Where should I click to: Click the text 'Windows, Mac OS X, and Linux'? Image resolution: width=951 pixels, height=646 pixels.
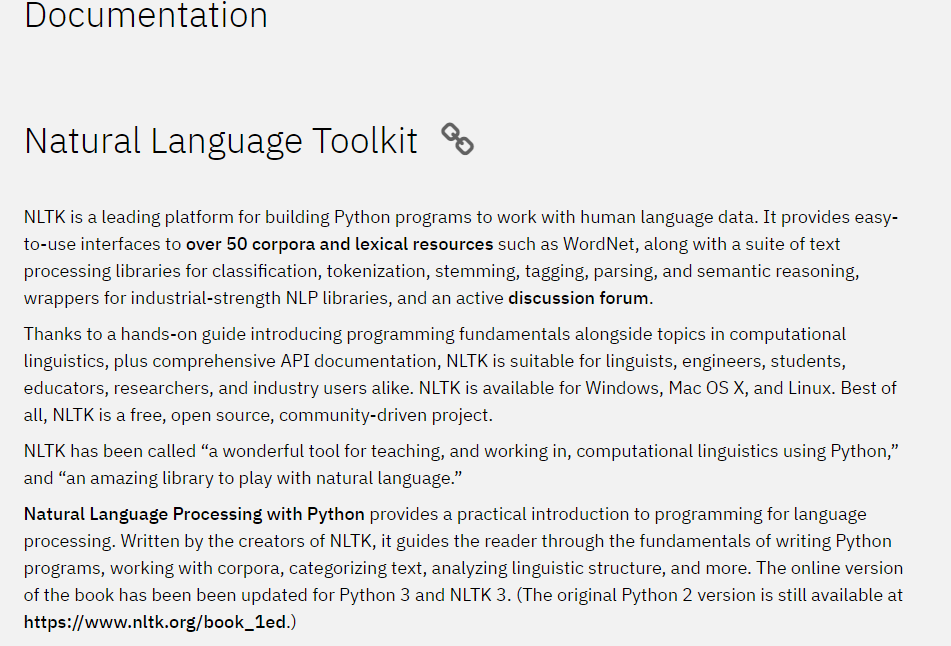[708, 388]
